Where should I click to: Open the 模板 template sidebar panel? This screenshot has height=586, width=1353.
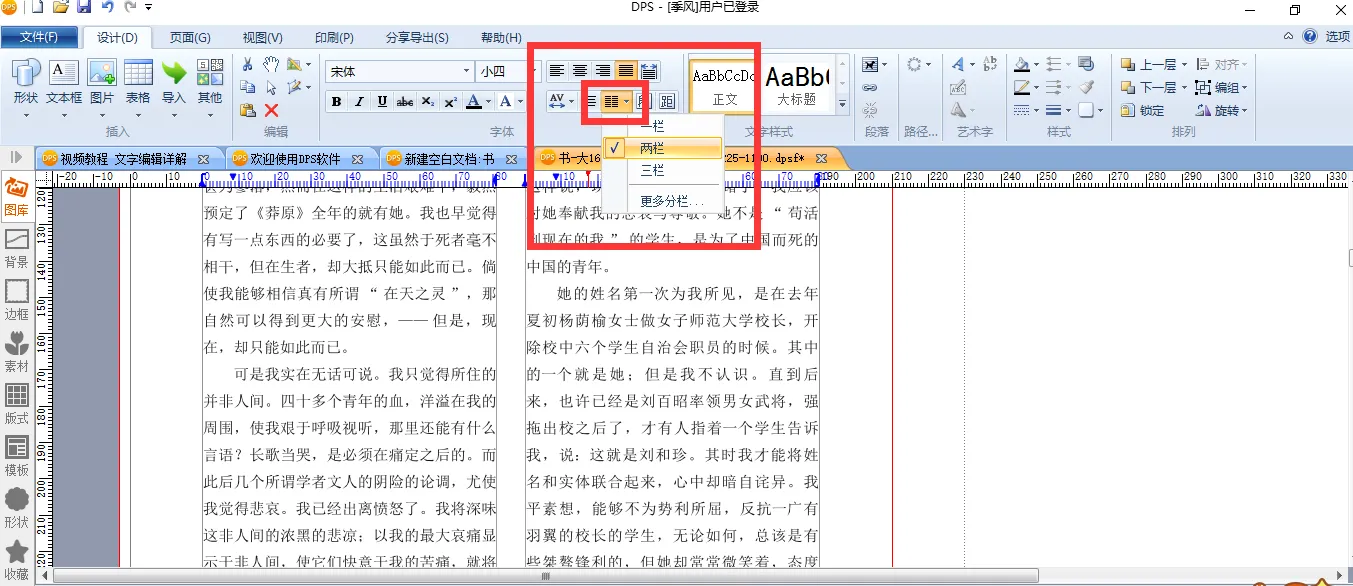point(17,457)
